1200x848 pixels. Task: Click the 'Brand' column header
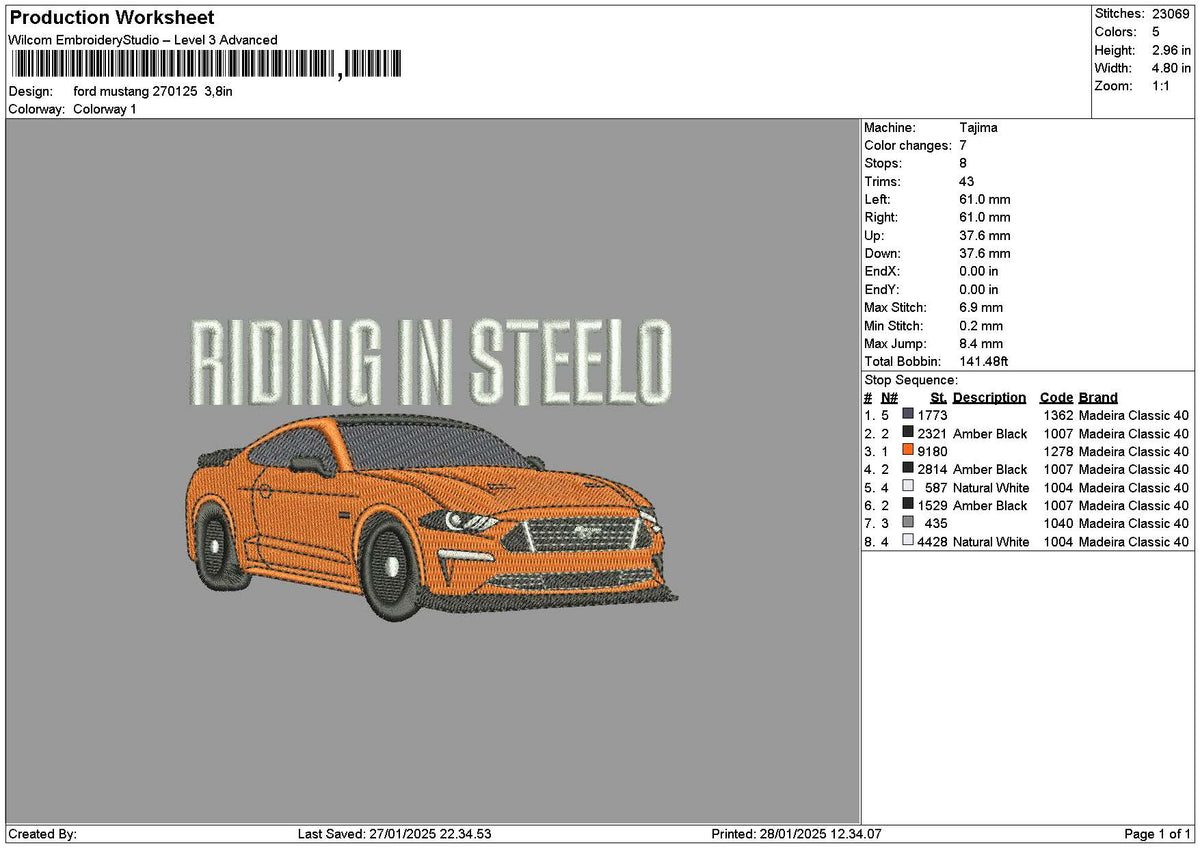(1098, 397)
